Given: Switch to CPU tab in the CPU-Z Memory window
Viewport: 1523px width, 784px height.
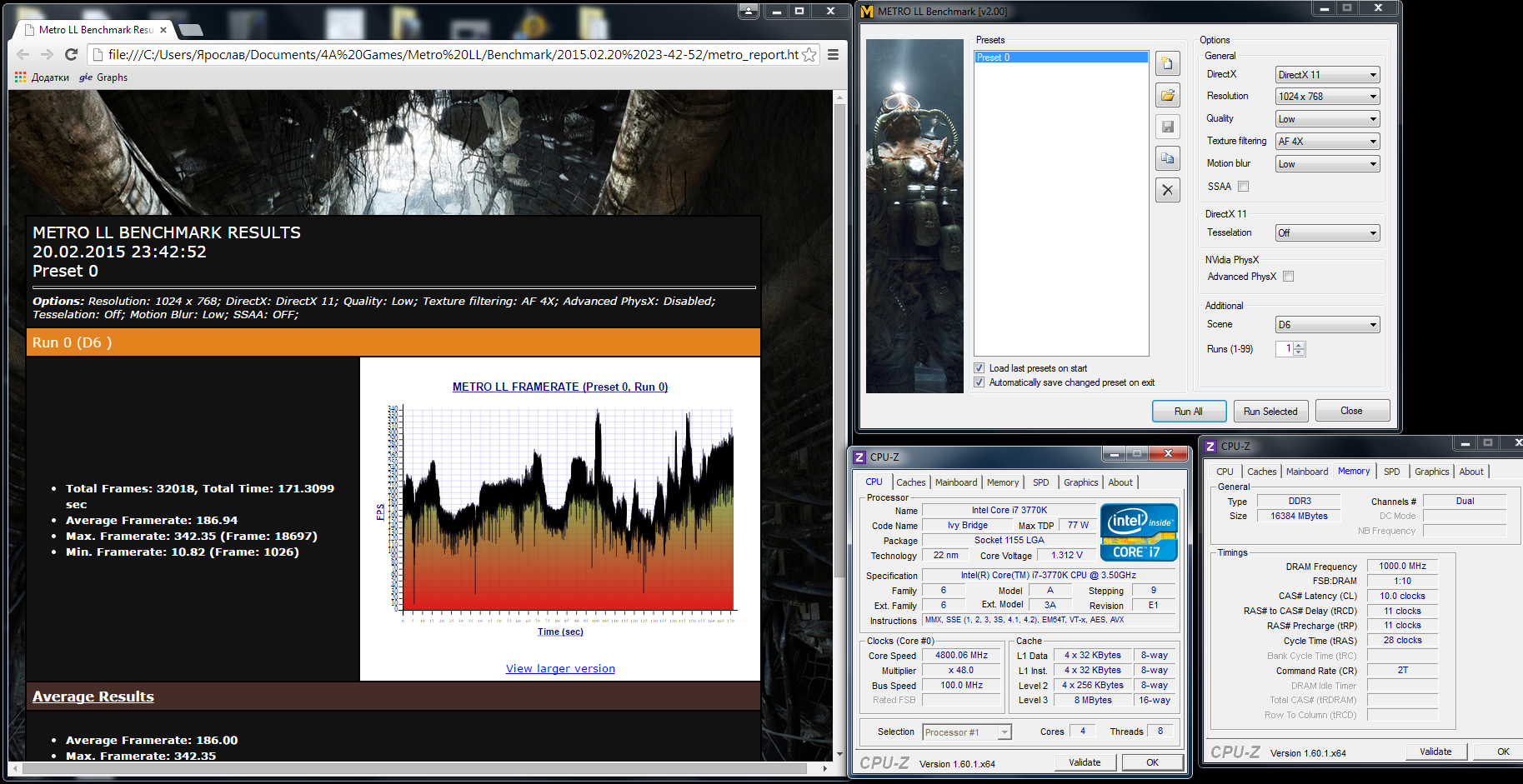Looking at the screenshot, I should point(1225,472).
